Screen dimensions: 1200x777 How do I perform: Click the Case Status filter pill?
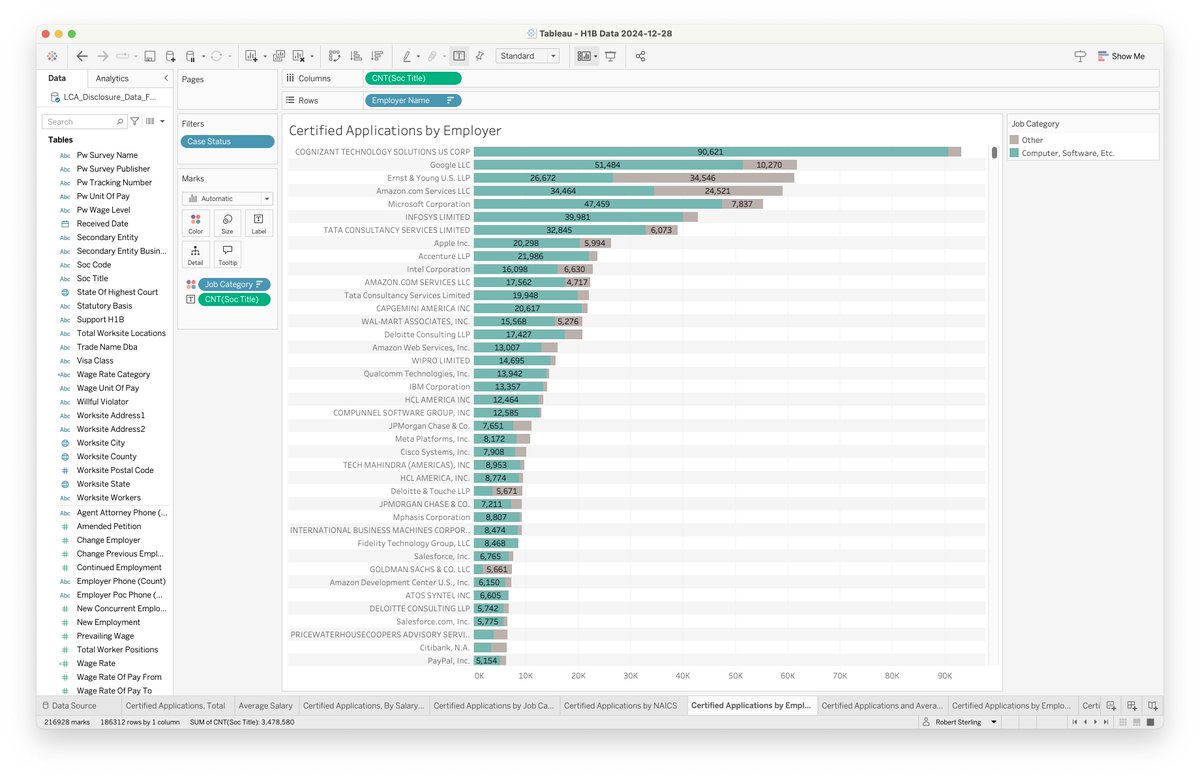tap(227, 142)
